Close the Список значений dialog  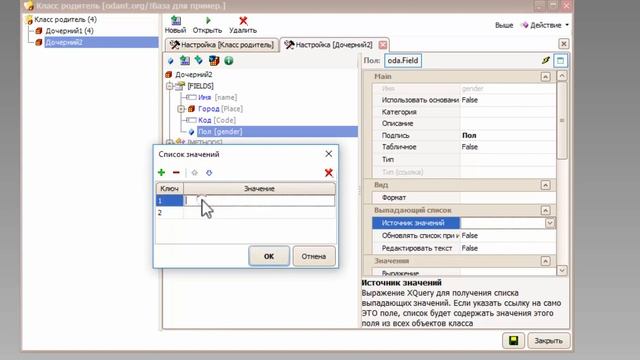coord(329,154)
